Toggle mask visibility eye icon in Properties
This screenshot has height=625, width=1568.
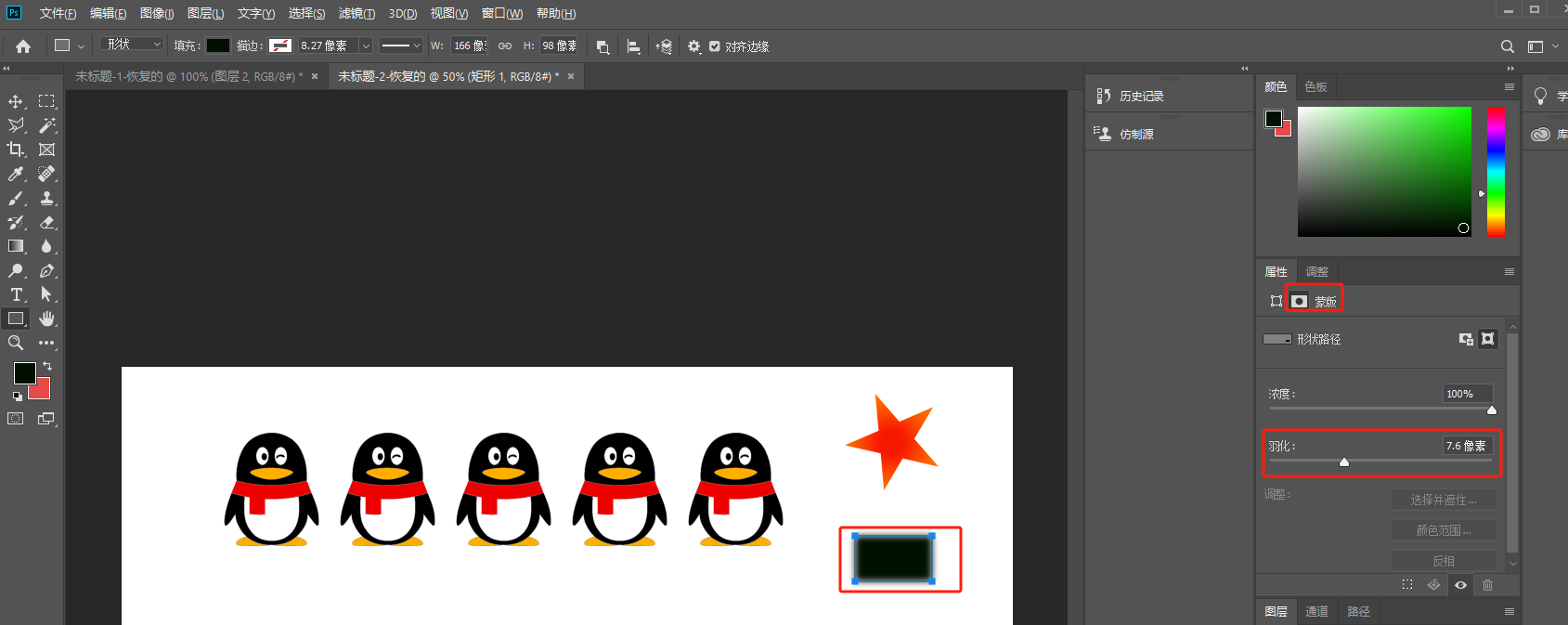pyautogui.click(x=1460, y=585)
